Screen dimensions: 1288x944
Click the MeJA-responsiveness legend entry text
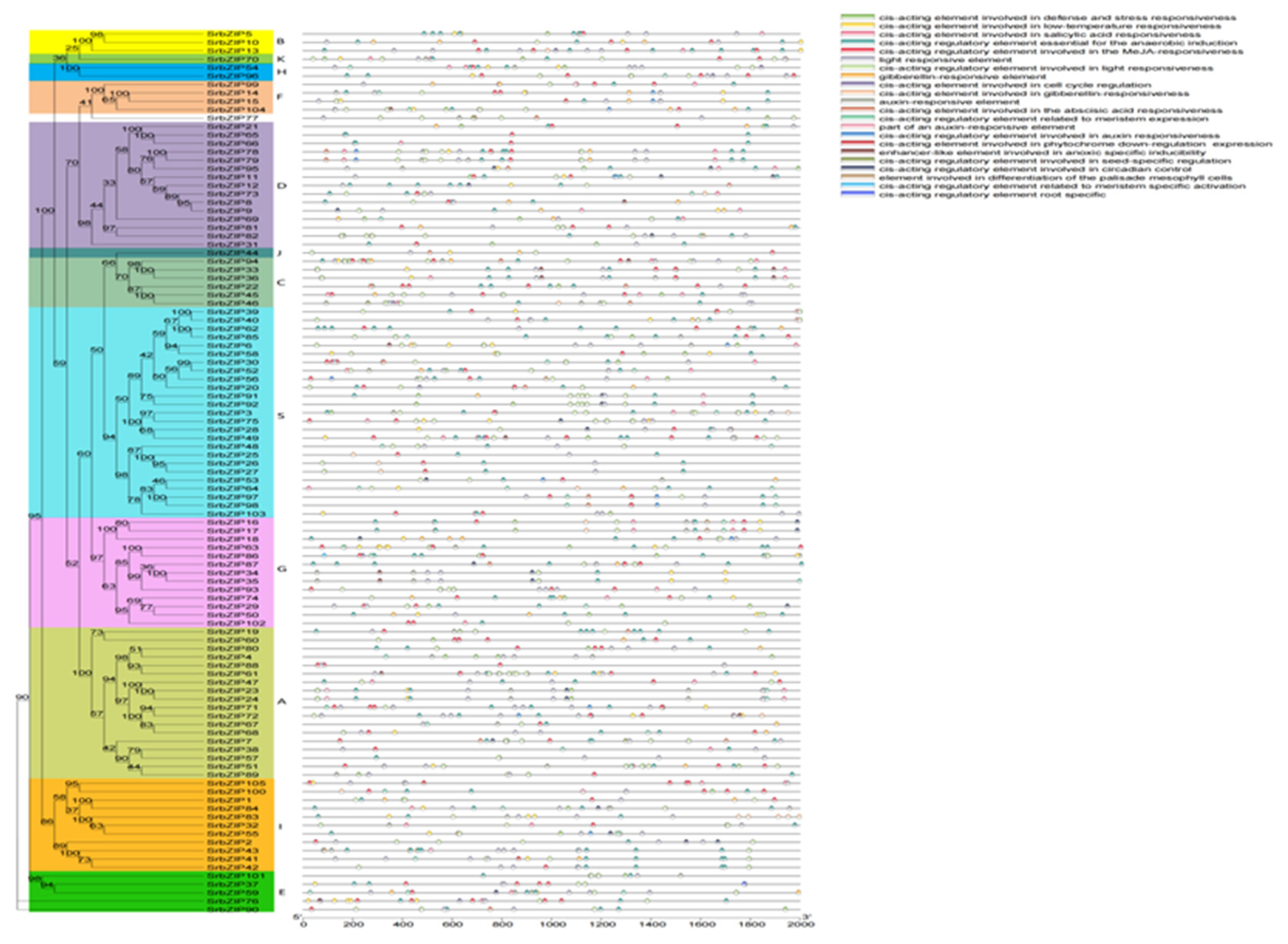click(1060, 51)
